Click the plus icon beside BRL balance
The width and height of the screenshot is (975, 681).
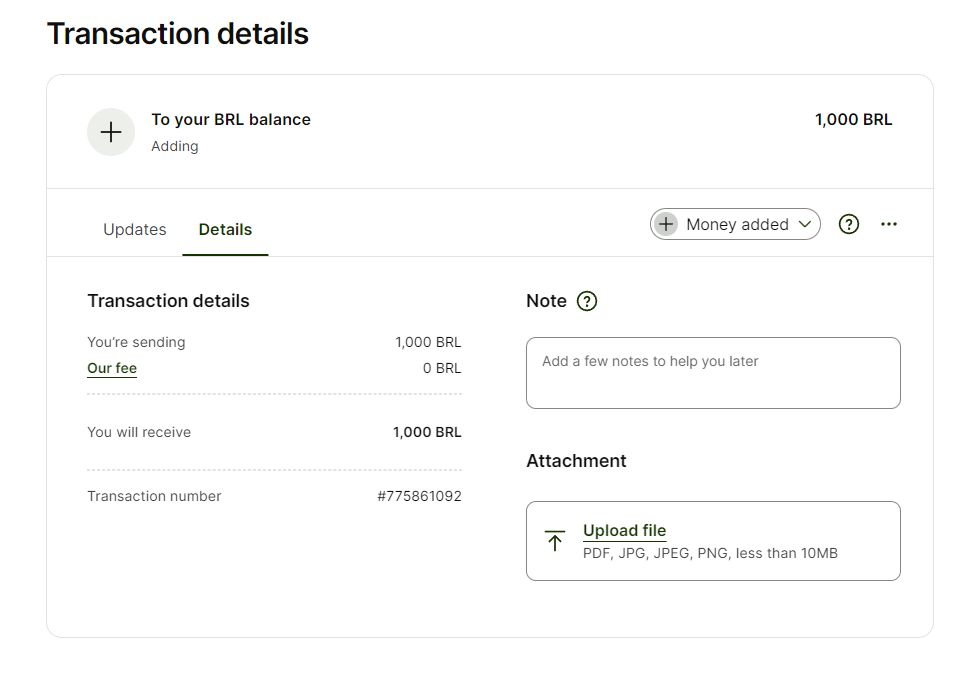111,132
